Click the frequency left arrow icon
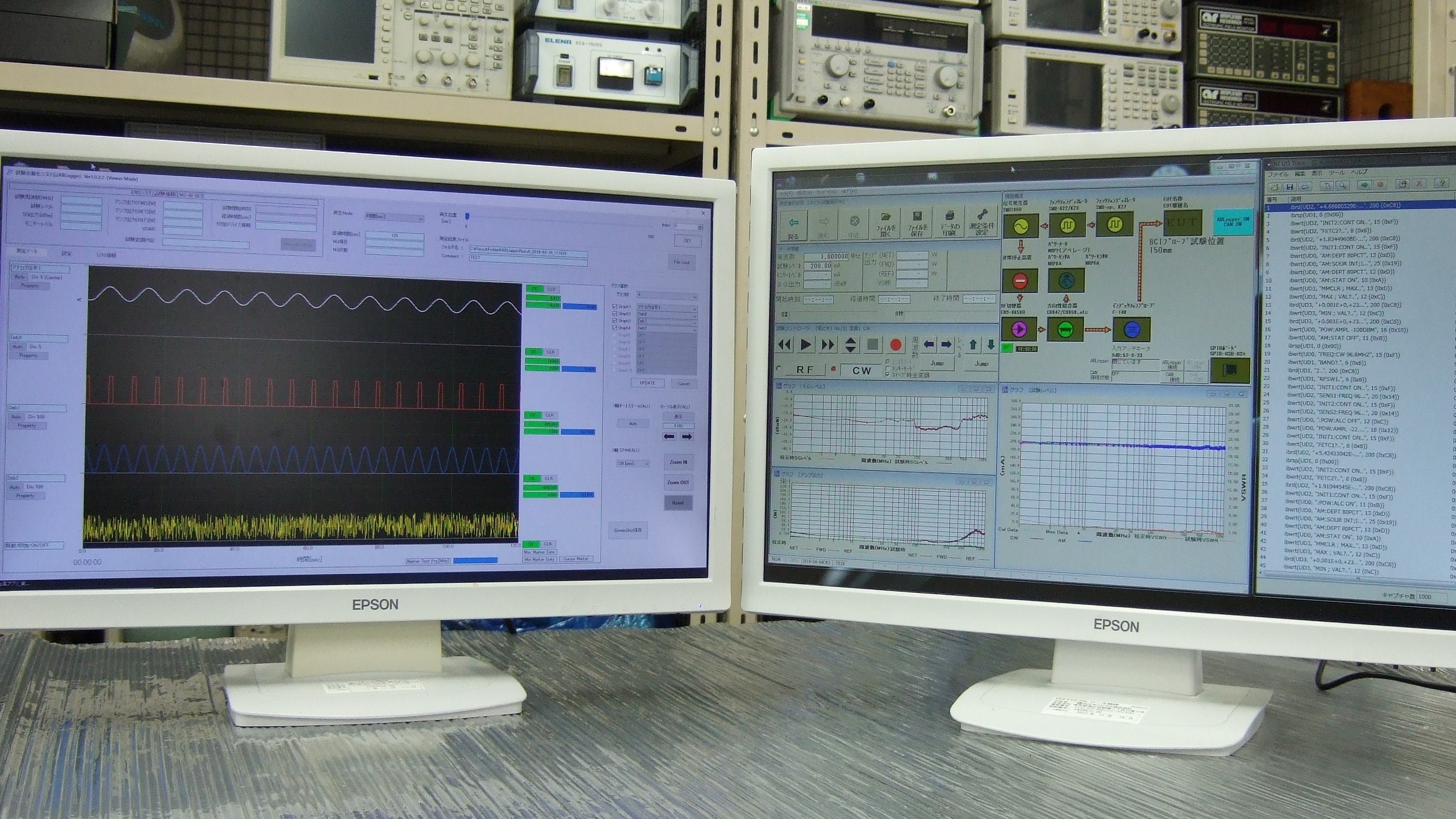Image resolution: width=1456 pixels, height=819 pixels. coord(928,345)
